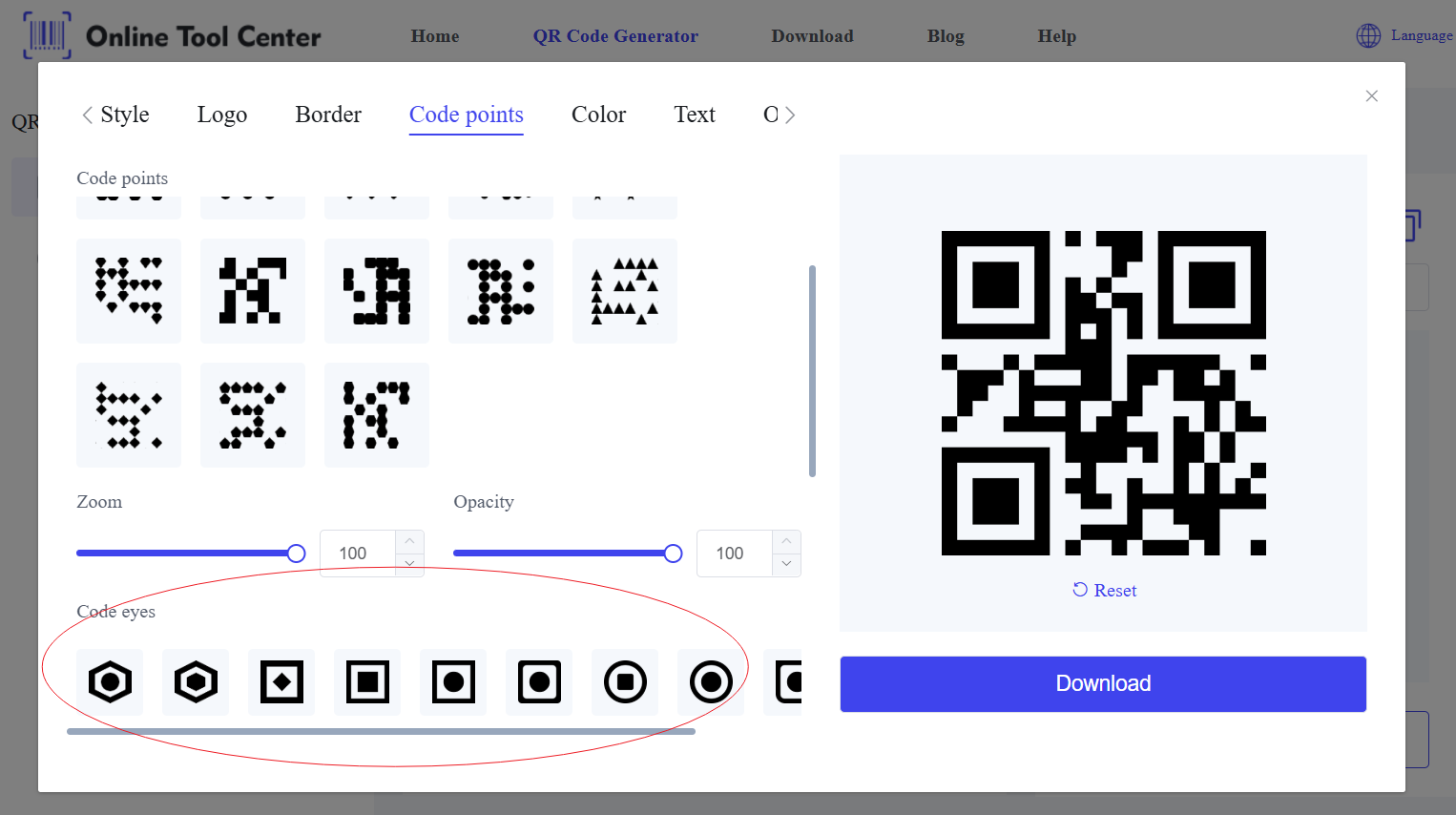Click the Zoom slider handle
The width and height of the screenshot is (1456, 815).
[297, 554]
